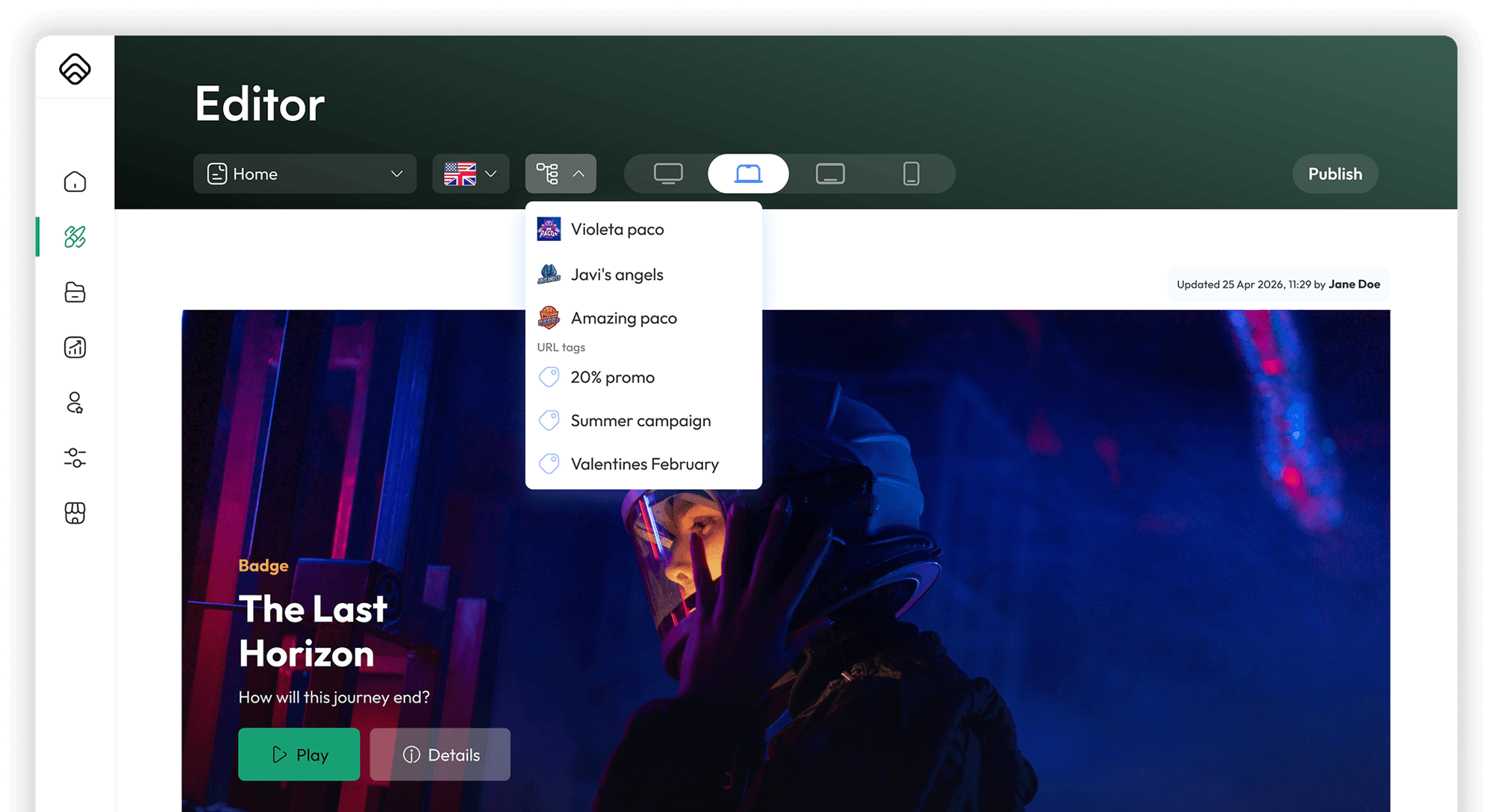Select the Editor design tools sidebar icon
The image size is (1493, 812).
pos(75,237)
